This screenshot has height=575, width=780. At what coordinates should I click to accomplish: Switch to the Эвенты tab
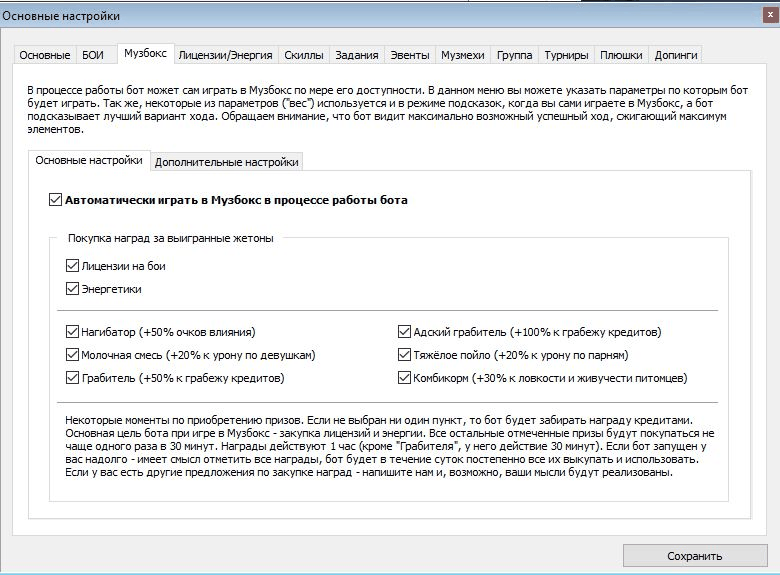pyautogui.click(x=409, y=55)
